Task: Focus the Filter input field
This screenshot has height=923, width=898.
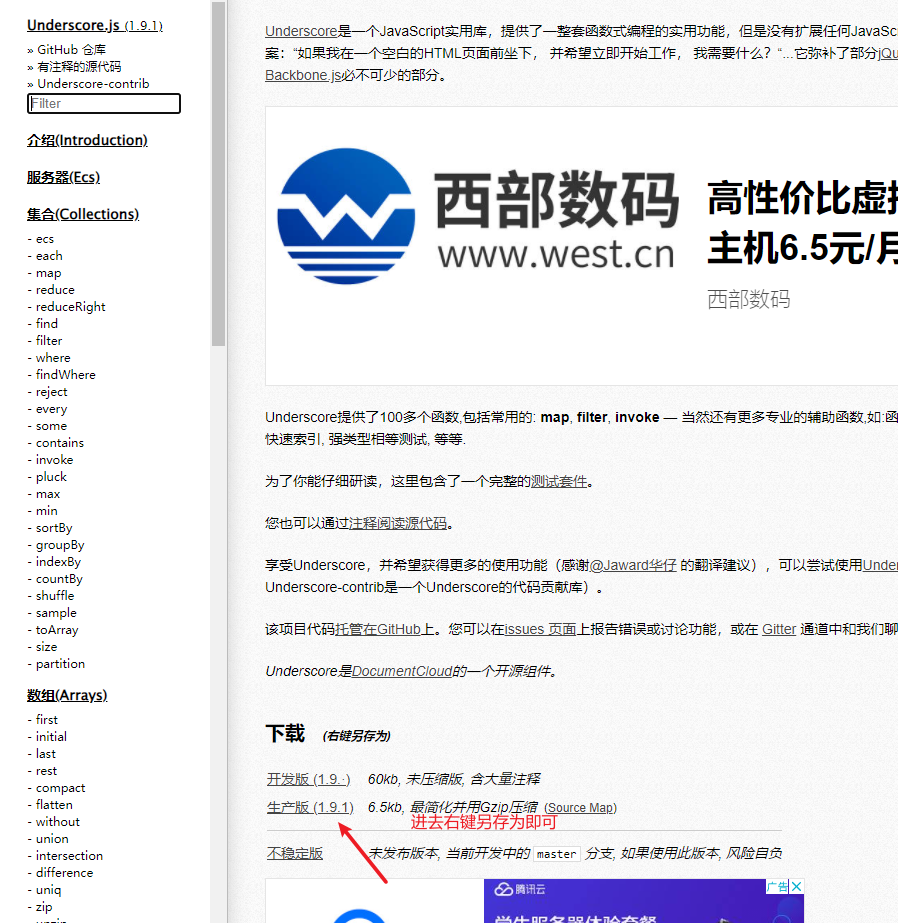Action: (104, 104)
